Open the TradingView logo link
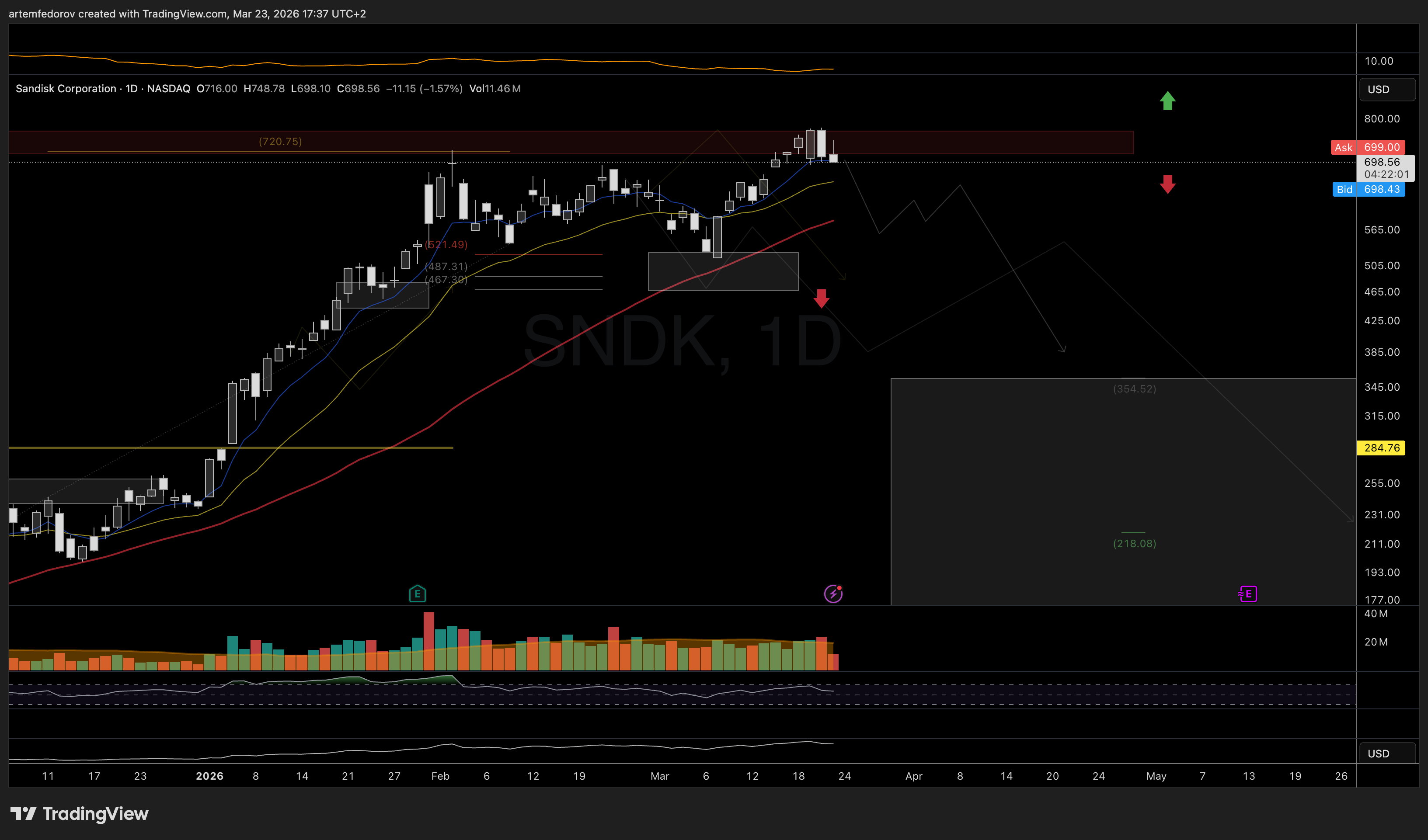 pos(79,813)
